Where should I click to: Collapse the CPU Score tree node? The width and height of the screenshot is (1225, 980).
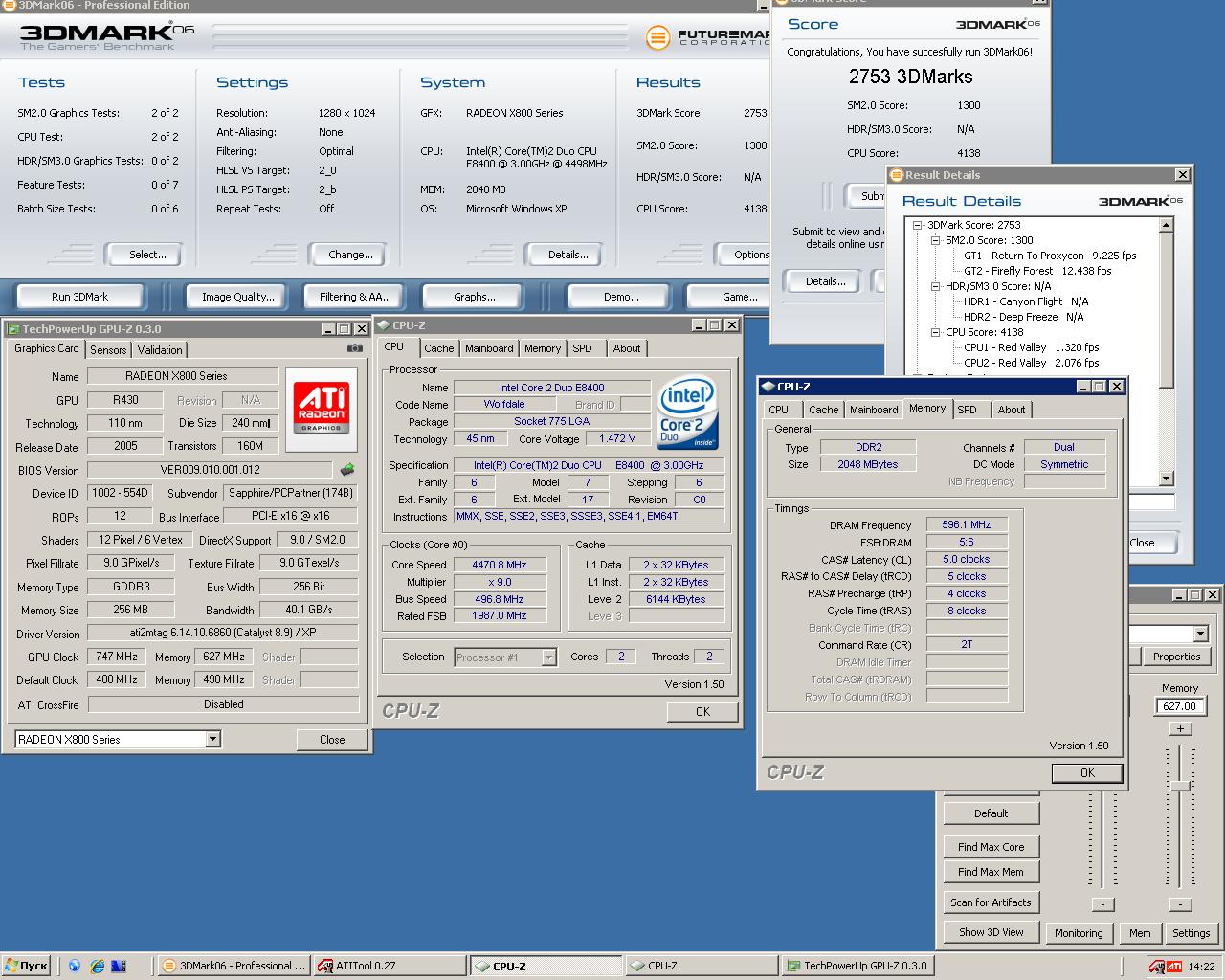pyautogui.click(x=935, y=332)
